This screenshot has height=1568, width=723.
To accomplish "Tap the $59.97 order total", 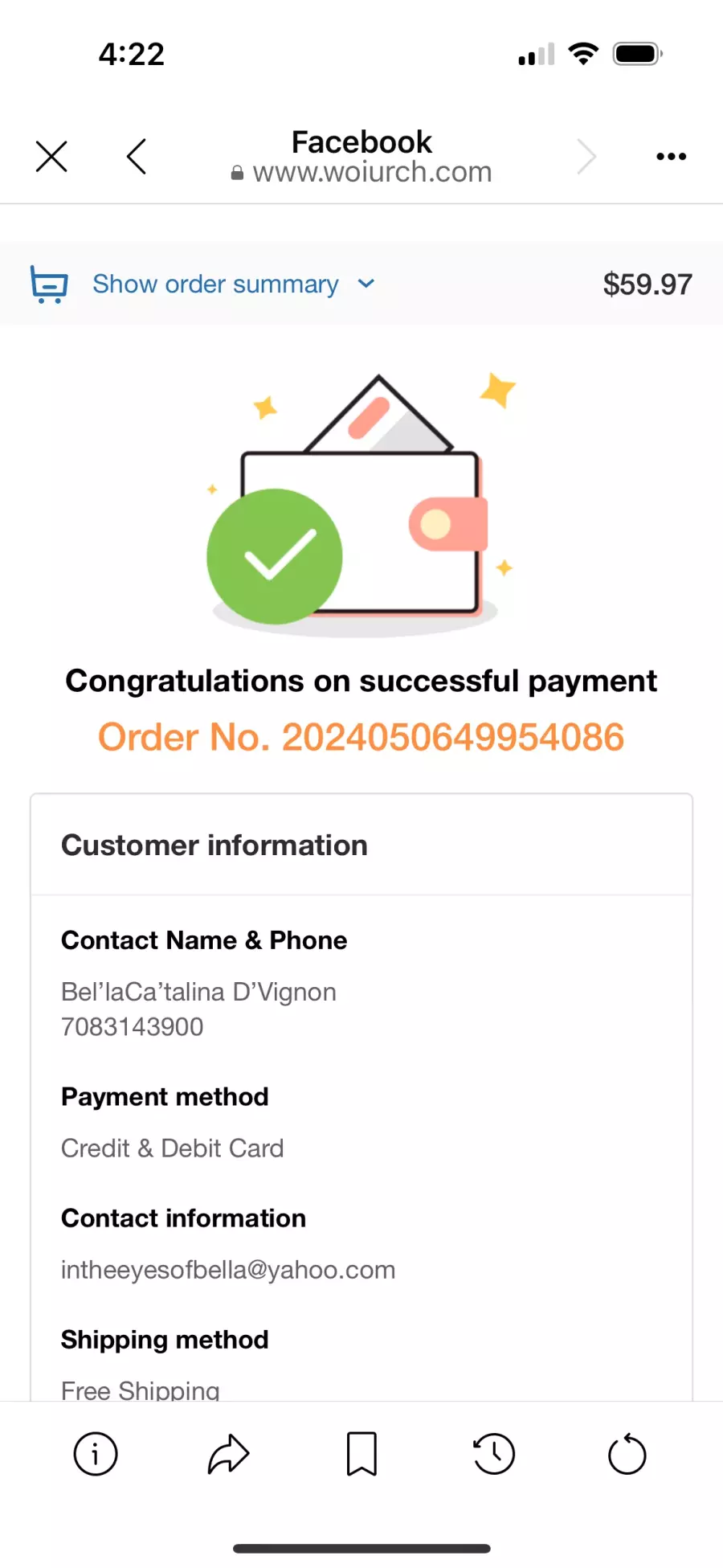I will (647, 284).
